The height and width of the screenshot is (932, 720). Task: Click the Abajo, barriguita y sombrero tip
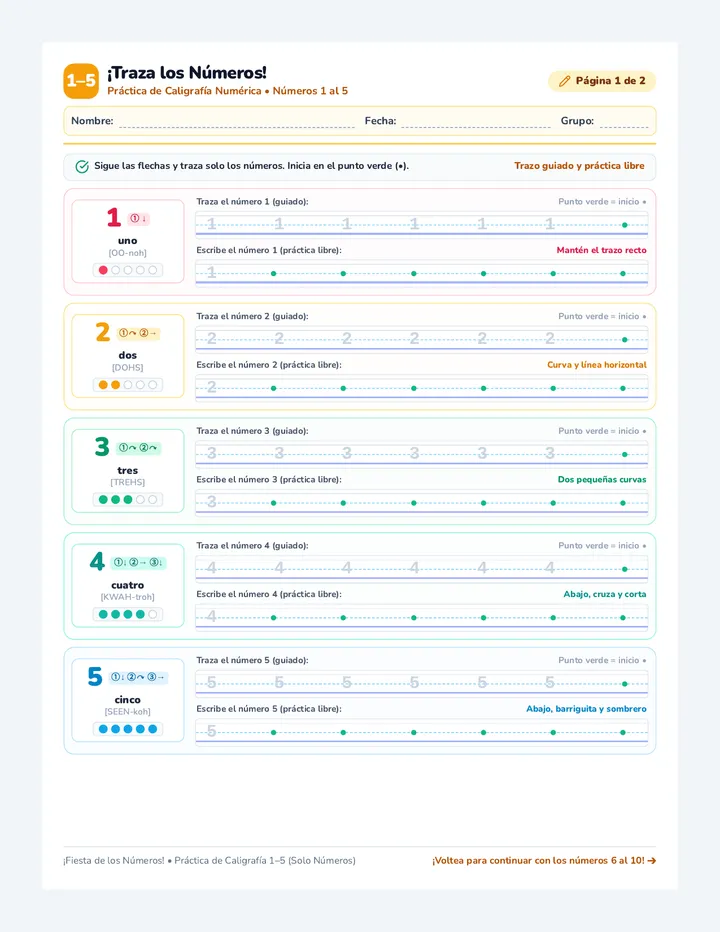tap(586, 709)
